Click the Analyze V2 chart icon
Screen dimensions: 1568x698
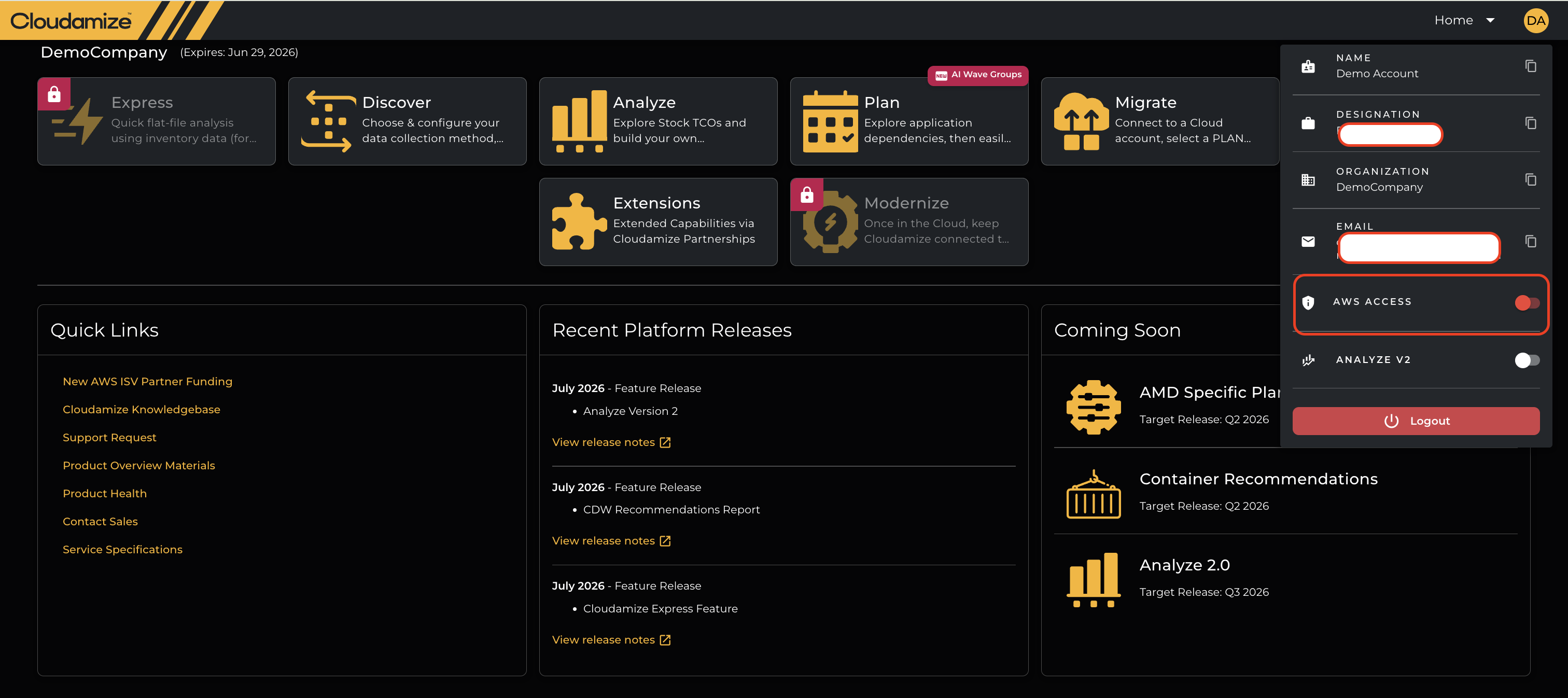click(1308, 360)
